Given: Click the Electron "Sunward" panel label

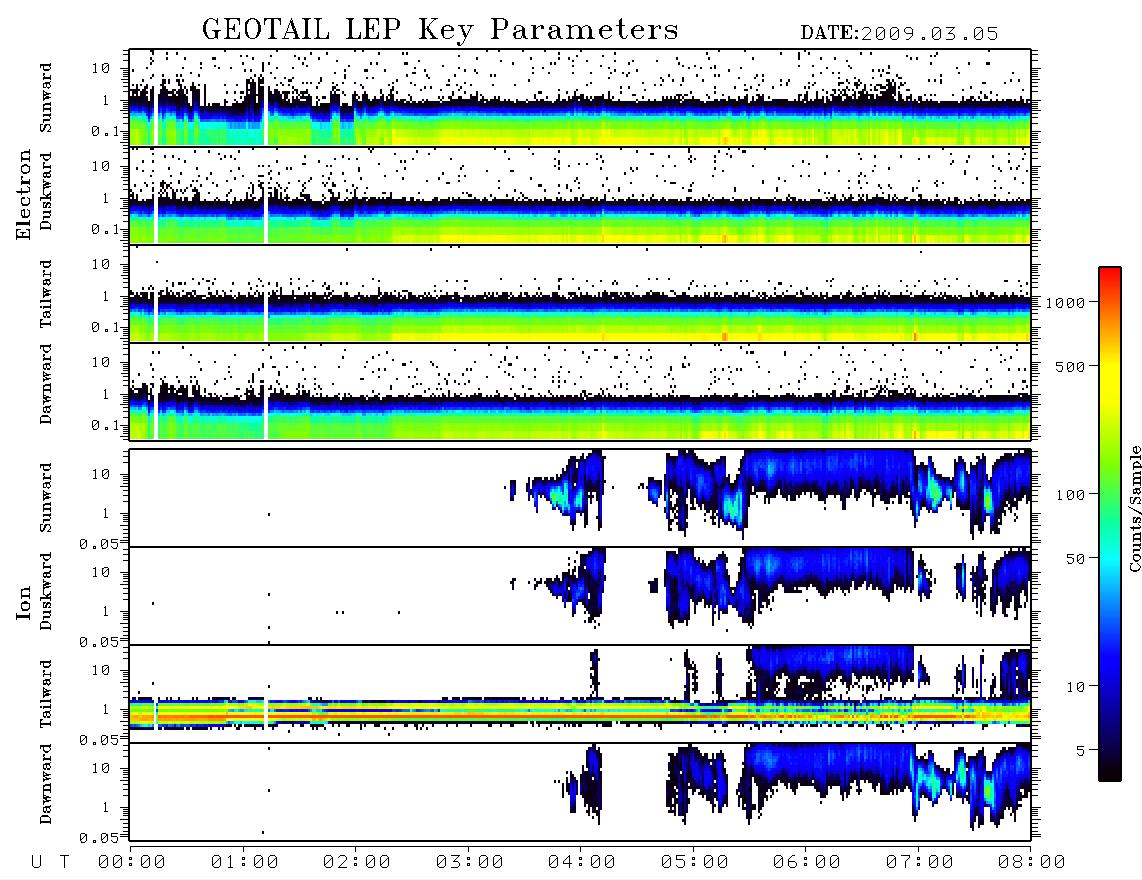Looking at the screenshot, I should tap(46, 98).
